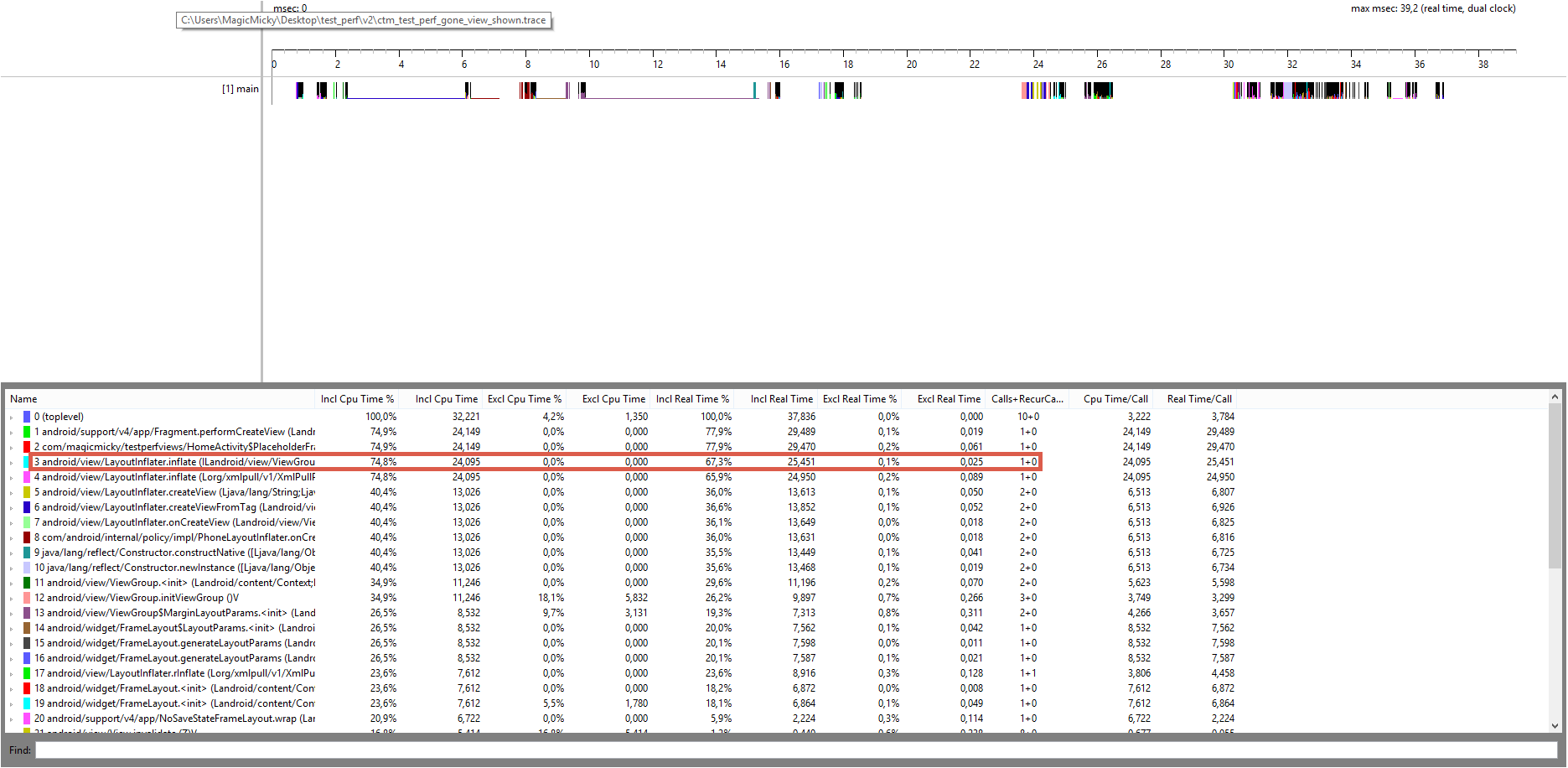This screenshot has height=768, width=1568.
Task: Sort by Incl Cpu Time % column
Action: pyautogui.click(x=356, y=399)
